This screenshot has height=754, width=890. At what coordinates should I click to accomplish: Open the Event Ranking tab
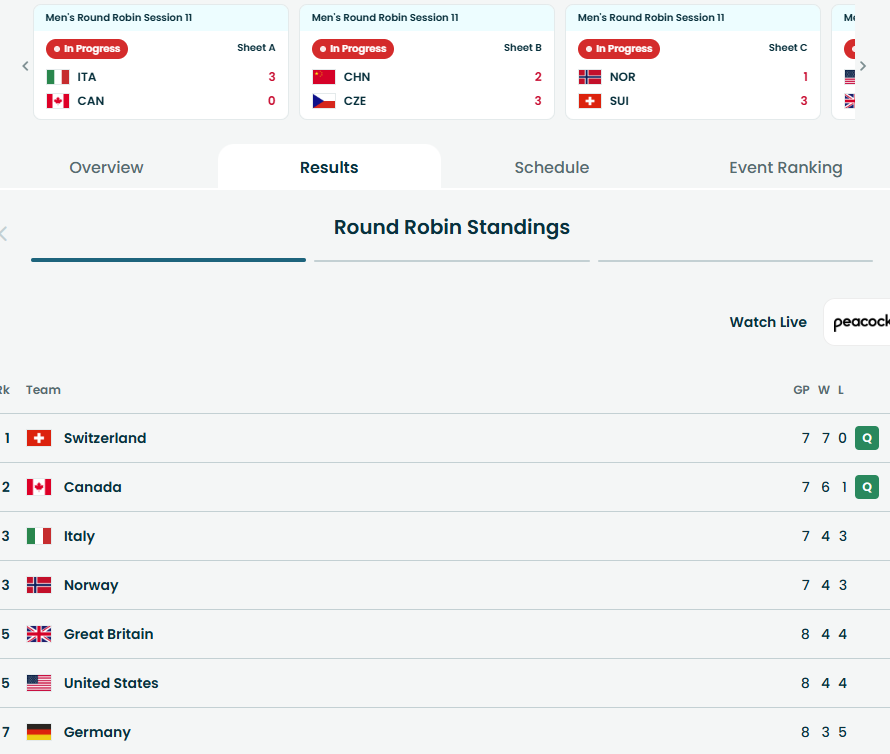(x=786, y=167)
